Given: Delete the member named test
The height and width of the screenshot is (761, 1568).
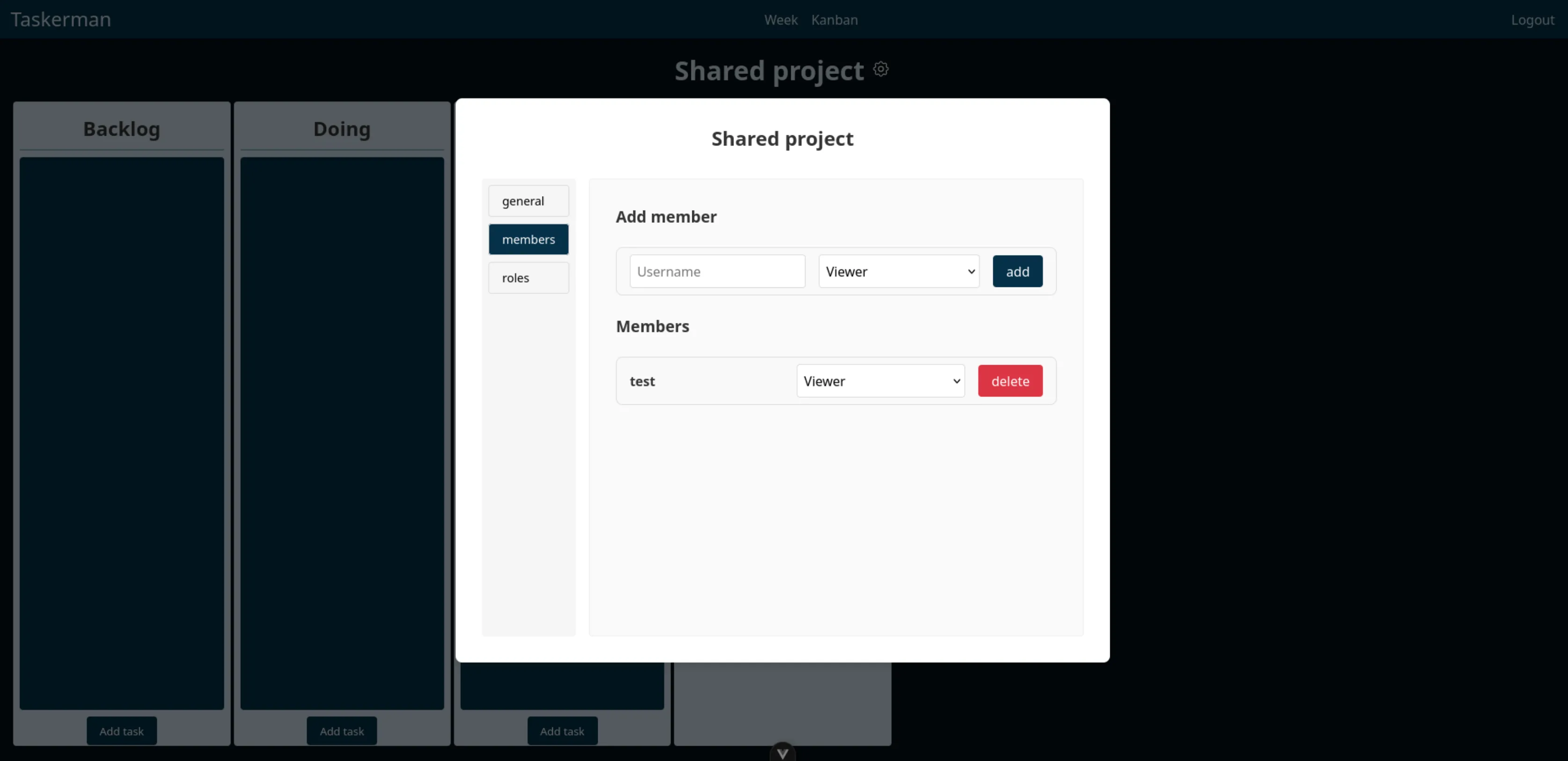Looking at the screenshot, I should point(1010,381).
